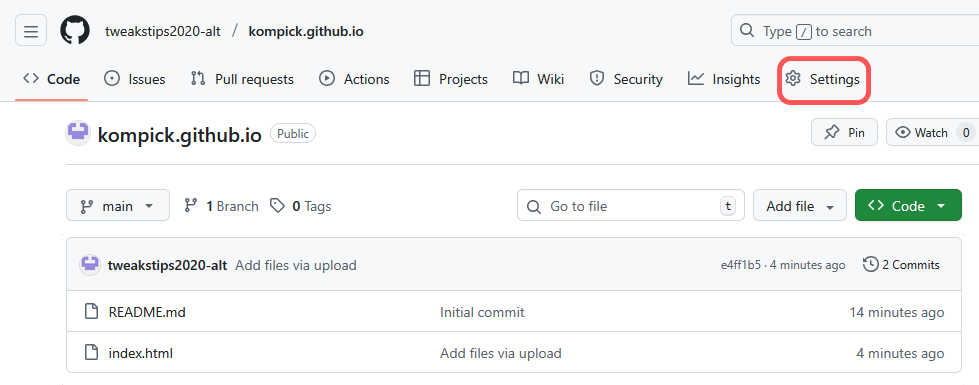Click the Security shield icon
Screen dimensions: 979x385
tap(597, 79)
